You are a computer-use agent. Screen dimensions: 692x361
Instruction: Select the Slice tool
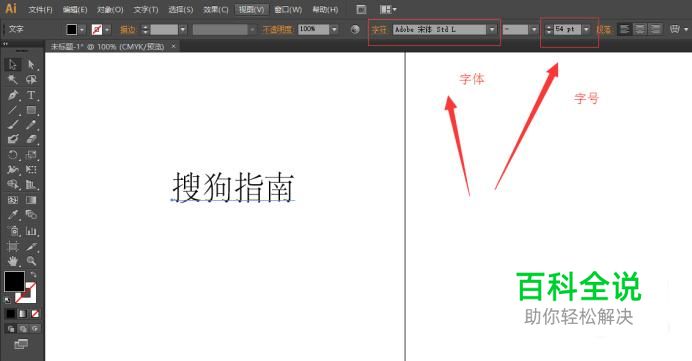31,246
